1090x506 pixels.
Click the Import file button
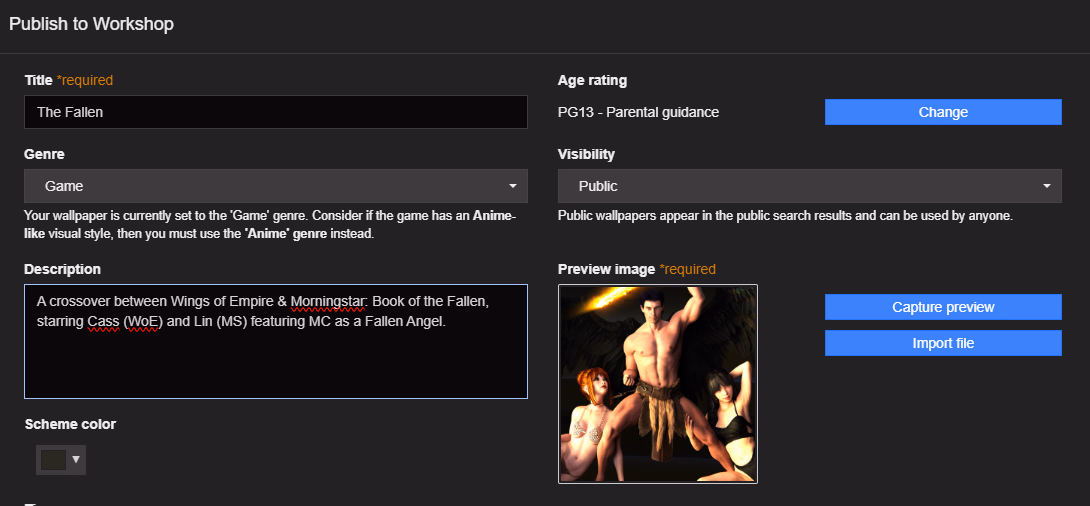pyautogui.click(x=942, y=343)
